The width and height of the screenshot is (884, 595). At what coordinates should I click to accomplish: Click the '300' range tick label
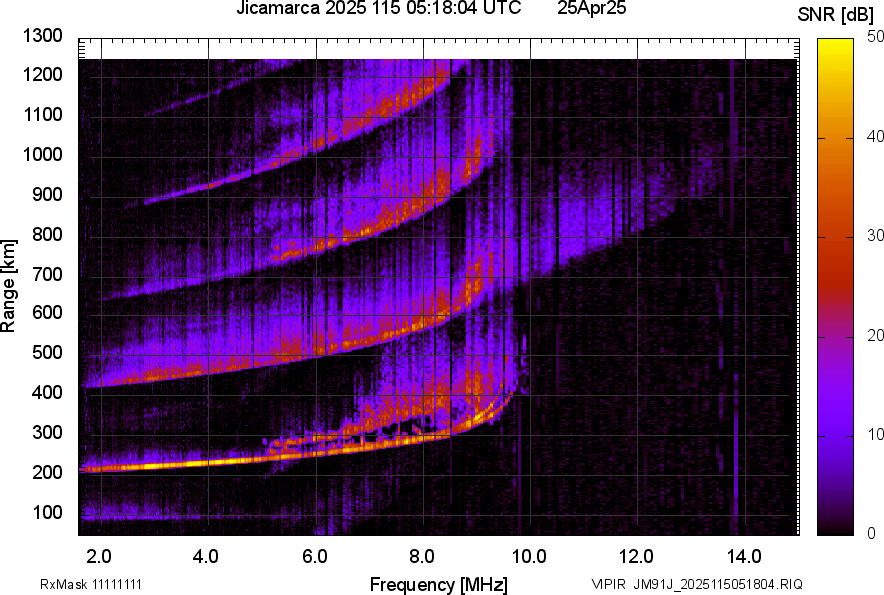pos(47,432)
